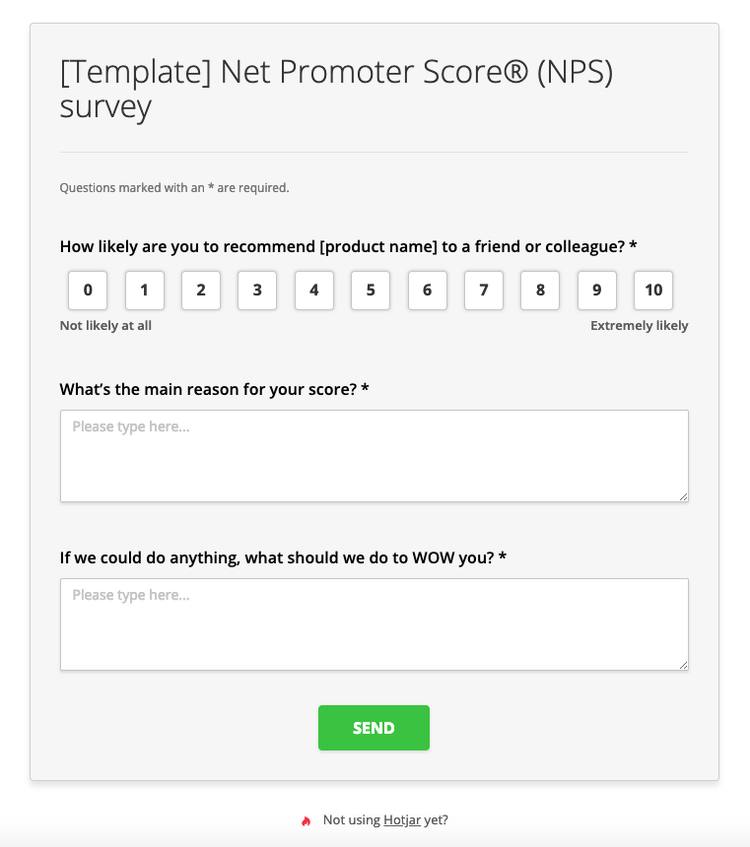Grab the resize handle of the main reason box

pyautogui.click(x=684, y=496)
